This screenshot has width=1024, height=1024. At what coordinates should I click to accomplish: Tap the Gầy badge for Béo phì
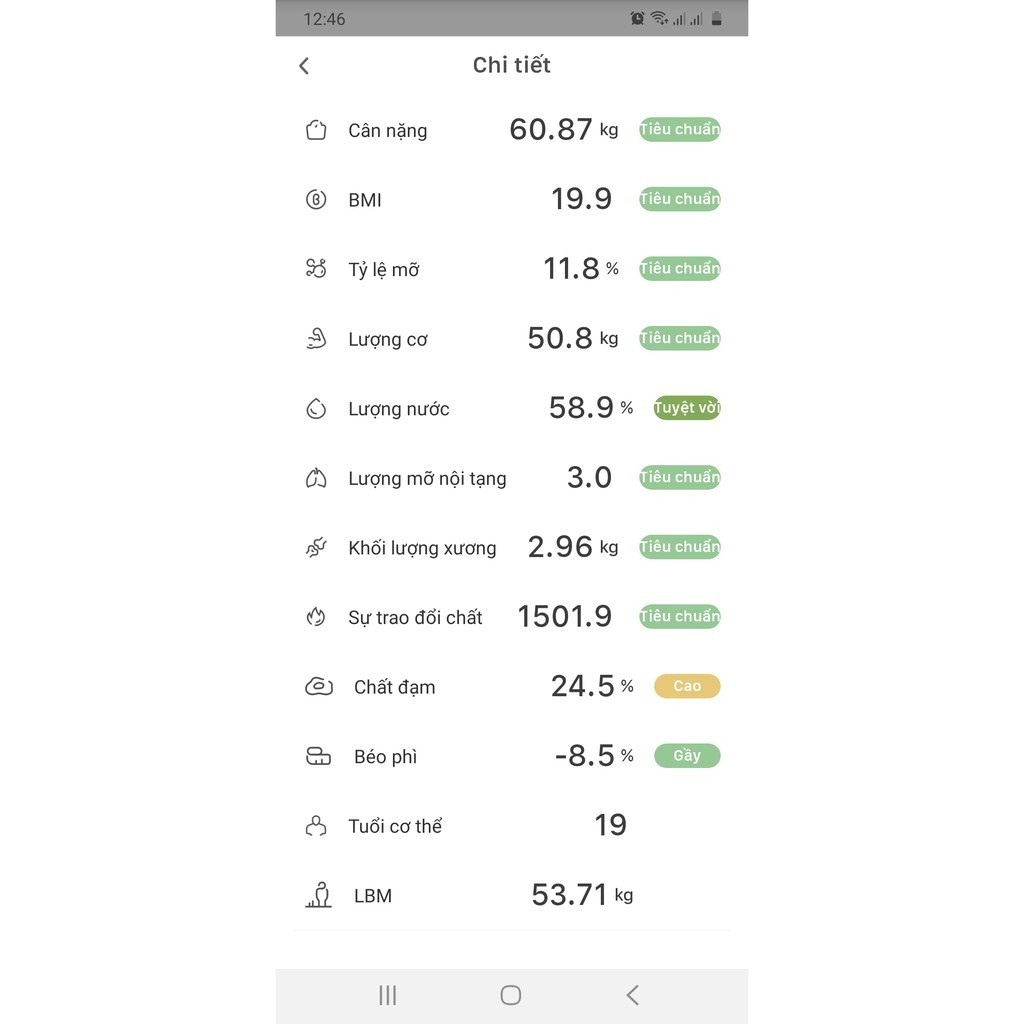coord(687,756)
